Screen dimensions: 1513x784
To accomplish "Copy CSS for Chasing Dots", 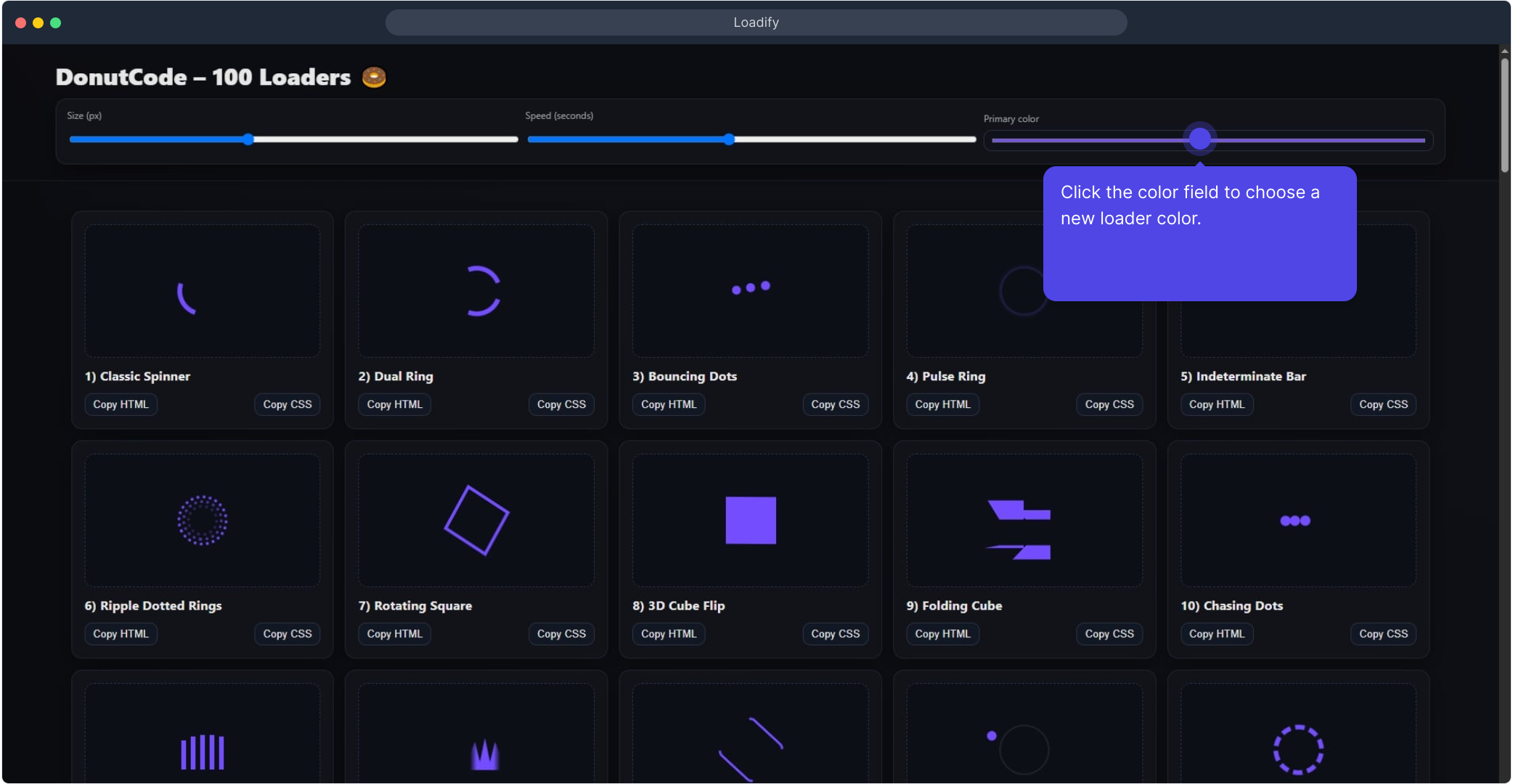I will pos(1383,634).
